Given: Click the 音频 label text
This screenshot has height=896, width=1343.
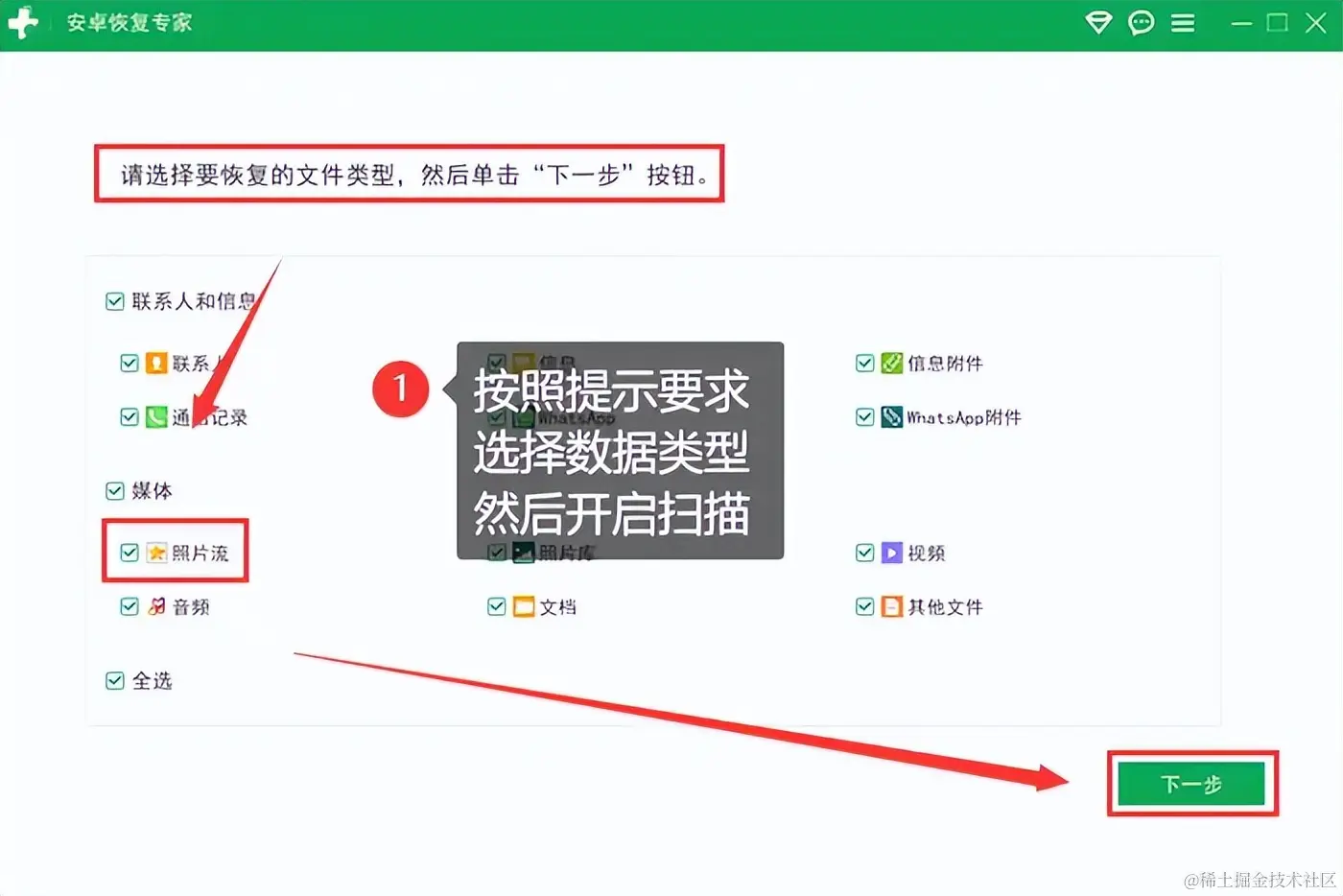Looking at the screenshot, I should coord(191,606).
